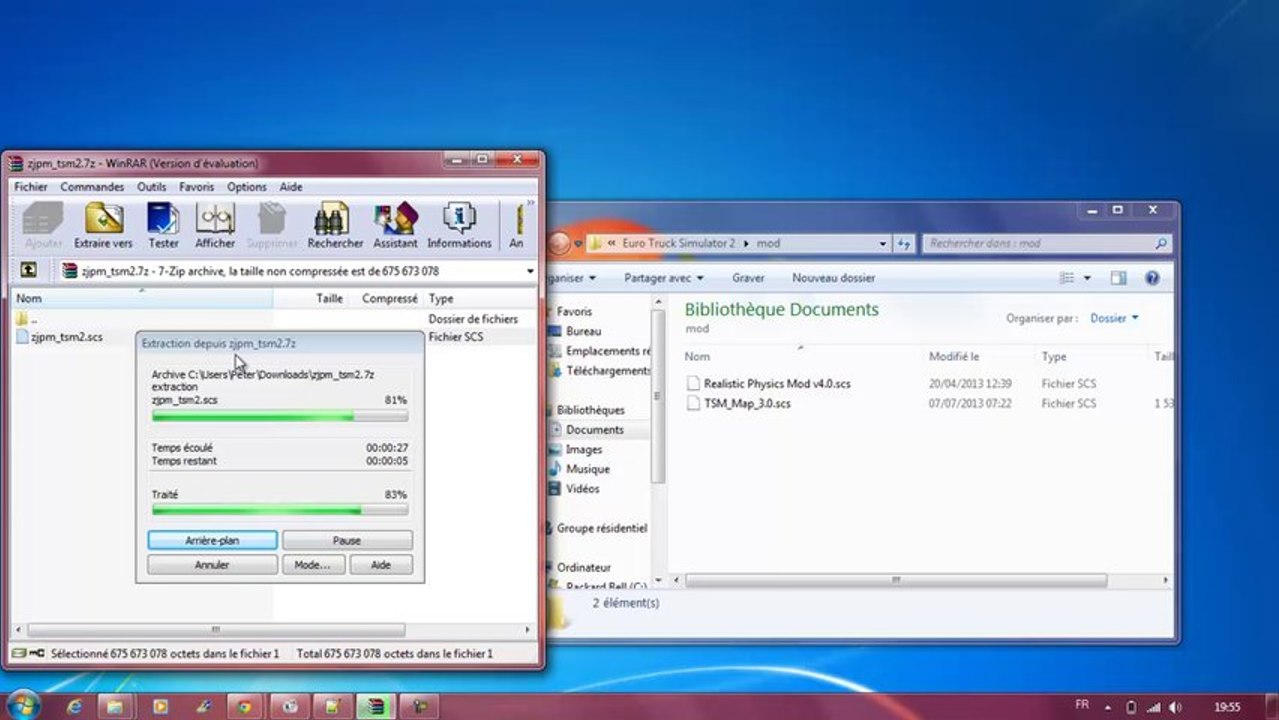Open WinRAR path history dropdown

[529, 271]
